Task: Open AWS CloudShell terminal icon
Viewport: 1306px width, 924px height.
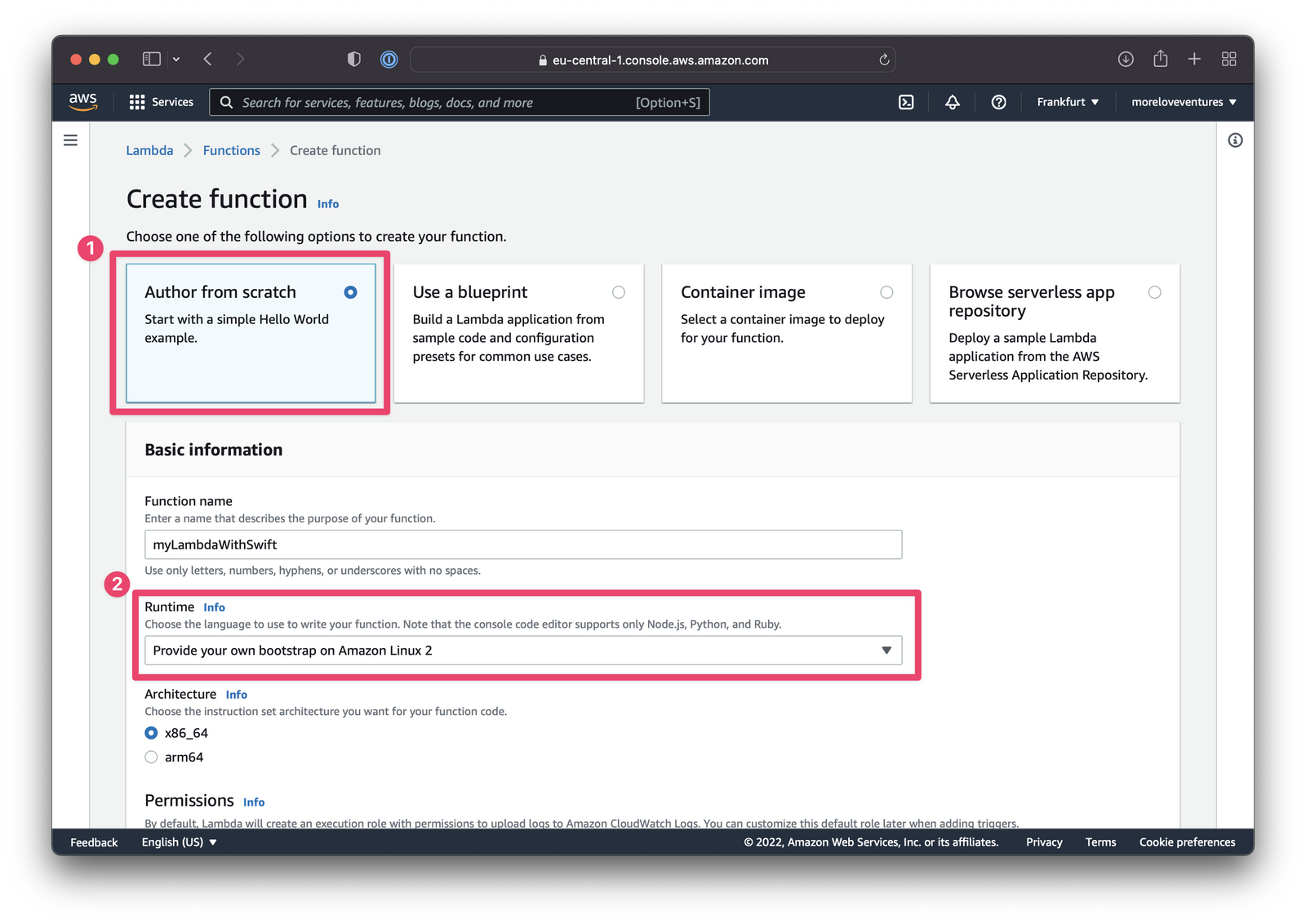Action: (906, 101)
